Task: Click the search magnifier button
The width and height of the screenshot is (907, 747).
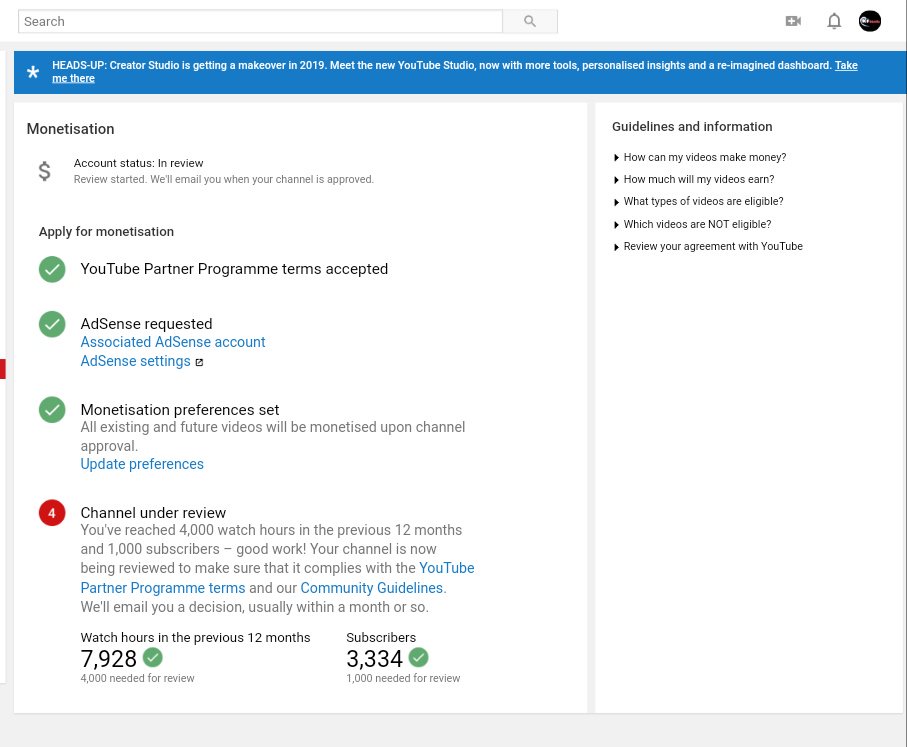Action: 530,21
